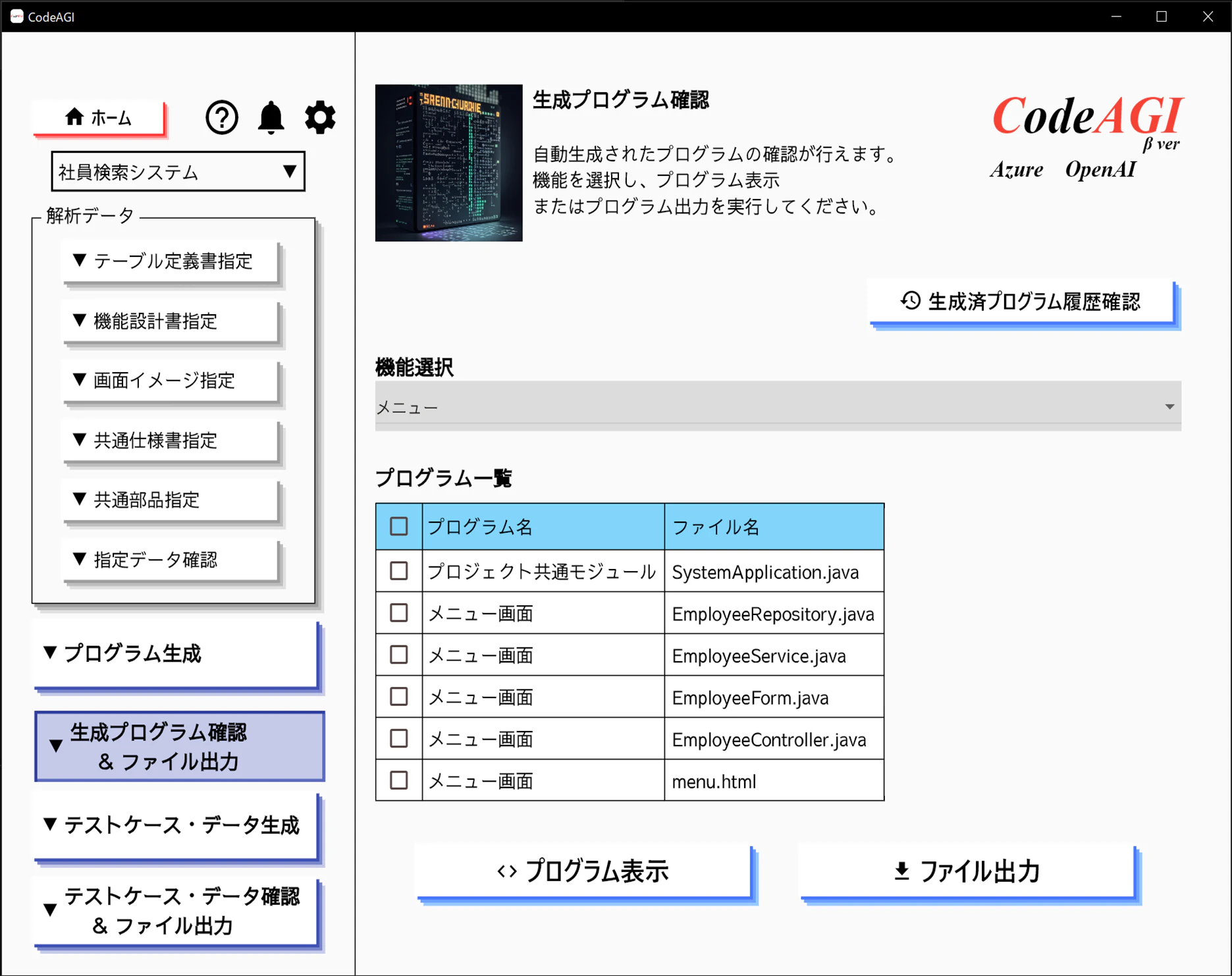
Task: Open notifications bell icon
Action: [271, 118]
